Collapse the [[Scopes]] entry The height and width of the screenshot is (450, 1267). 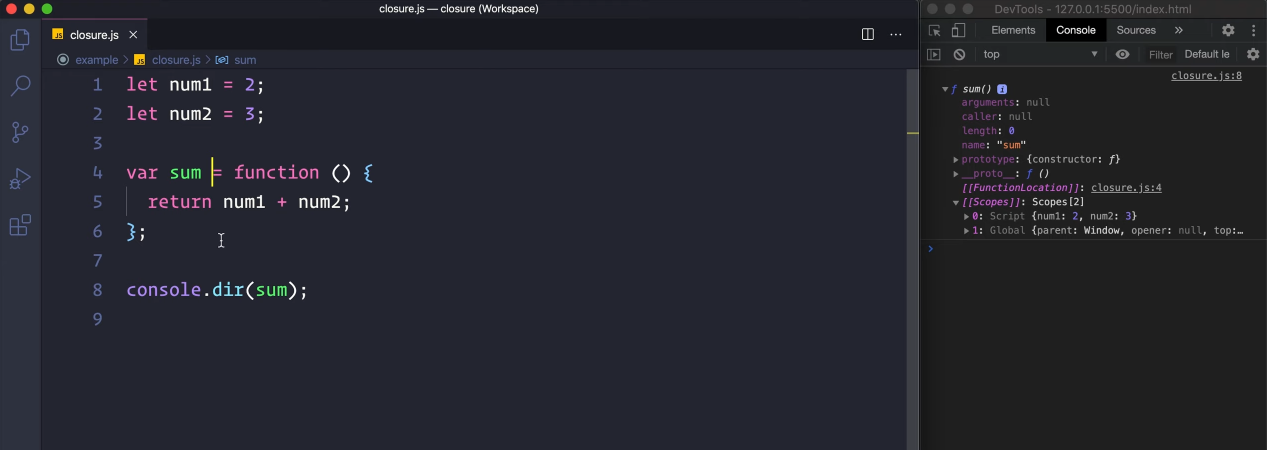(956, 202)
